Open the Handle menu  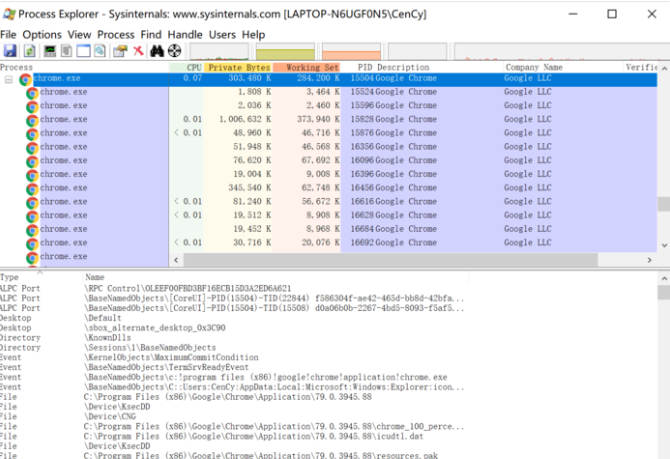(x=185, y=35)
